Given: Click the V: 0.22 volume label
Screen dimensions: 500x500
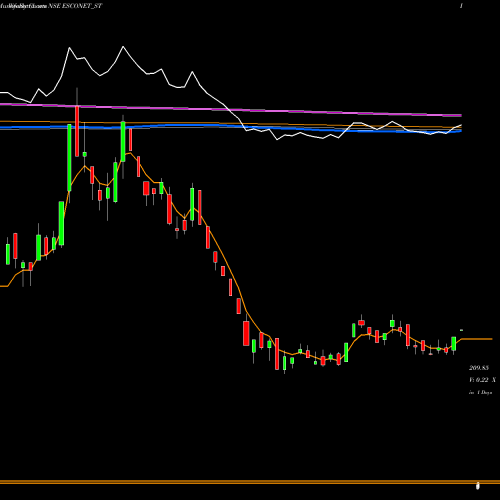Looking at the screenshot, I should point(482,380).
